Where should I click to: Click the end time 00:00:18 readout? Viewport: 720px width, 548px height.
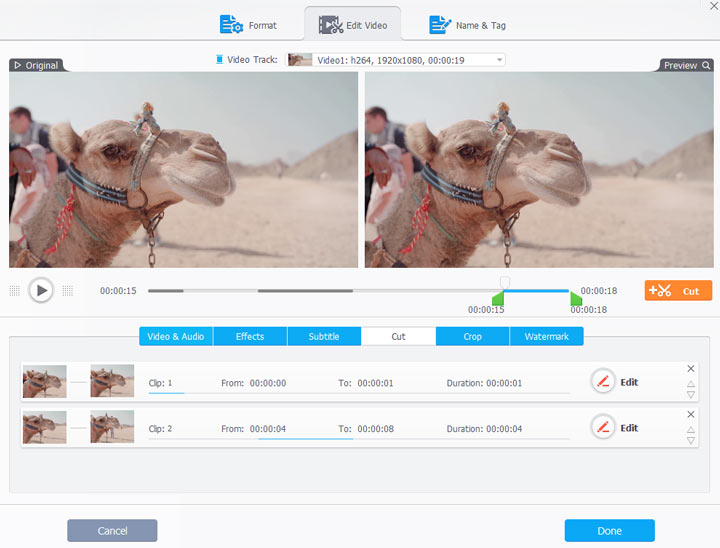(x=599, y=291)
